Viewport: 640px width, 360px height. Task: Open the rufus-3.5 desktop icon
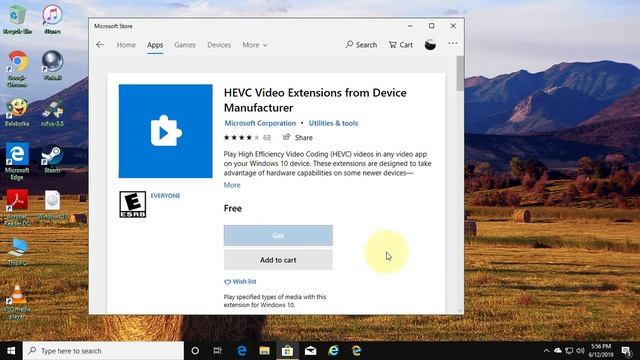point(52,113)
